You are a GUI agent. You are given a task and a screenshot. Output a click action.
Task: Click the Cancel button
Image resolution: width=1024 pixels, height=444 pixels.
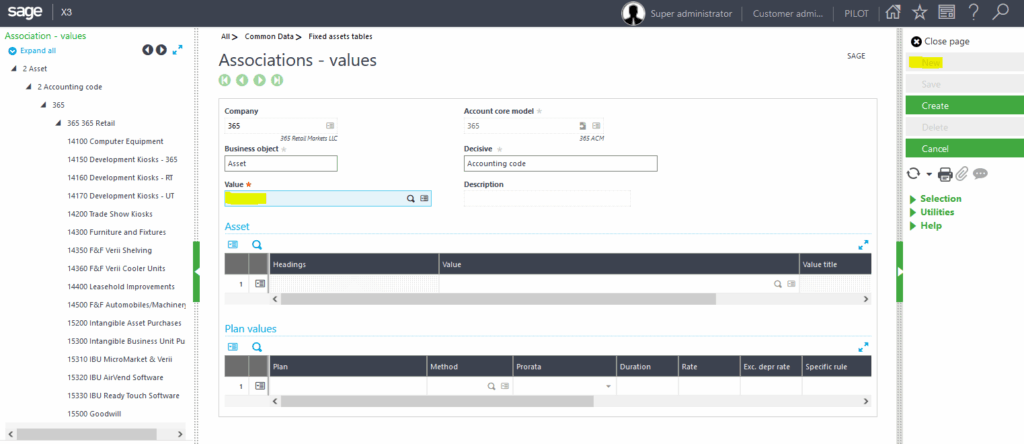[x=963, y=149]
